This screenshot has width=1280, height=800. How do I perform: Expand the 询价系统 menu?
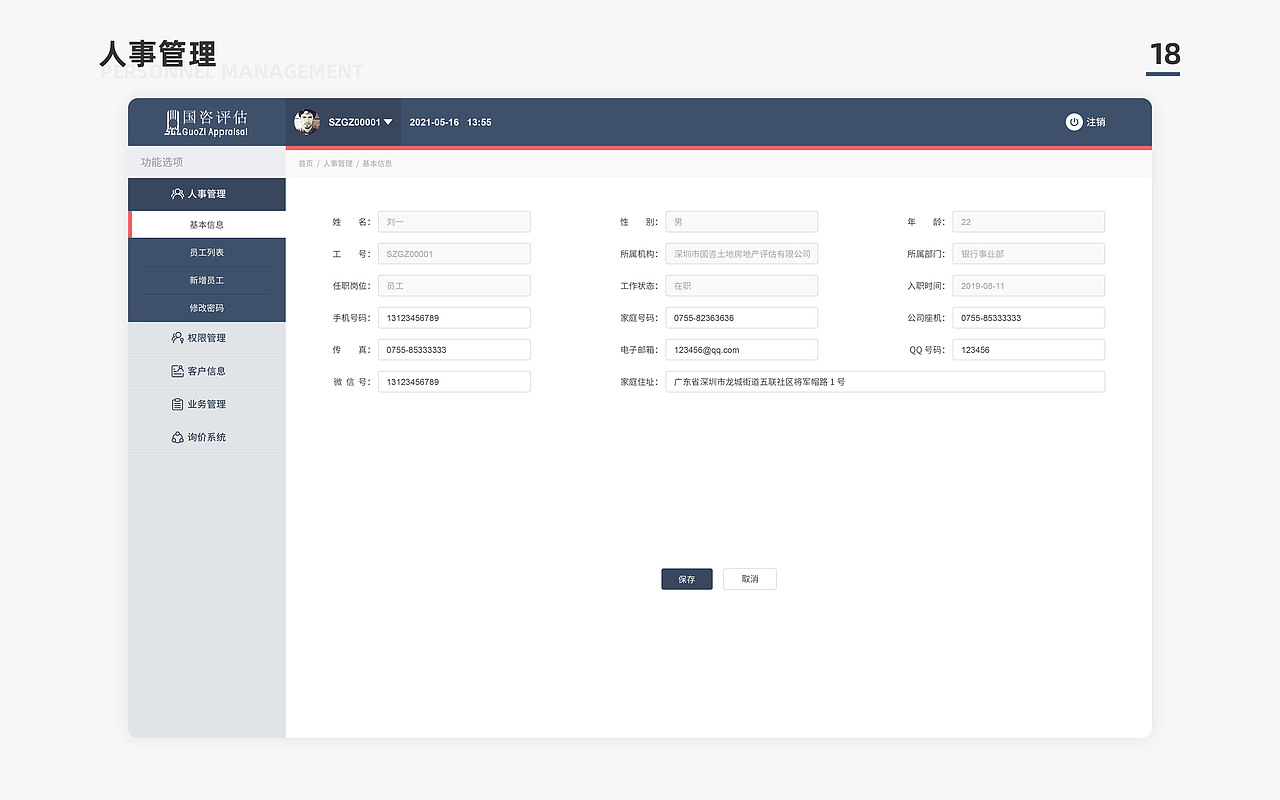pyautogui.click(x=207, y=437)
